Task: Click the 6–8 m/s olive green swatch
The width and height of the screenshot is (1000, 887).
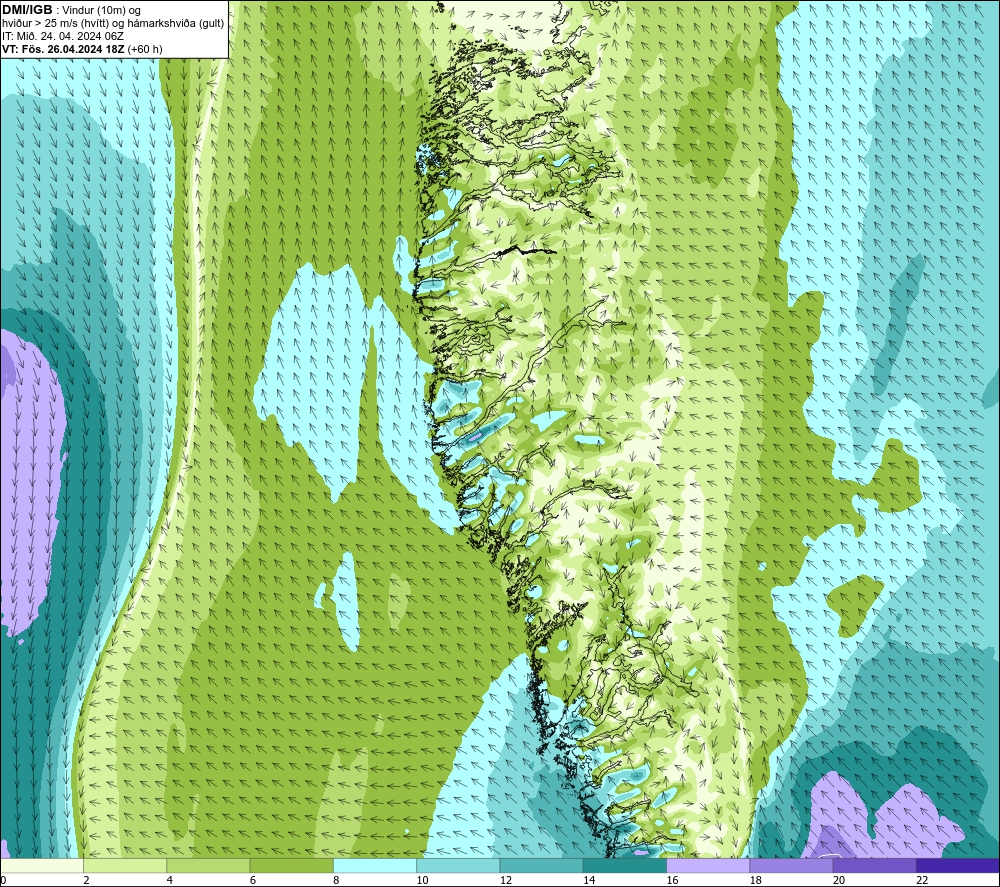Action: 291,866
